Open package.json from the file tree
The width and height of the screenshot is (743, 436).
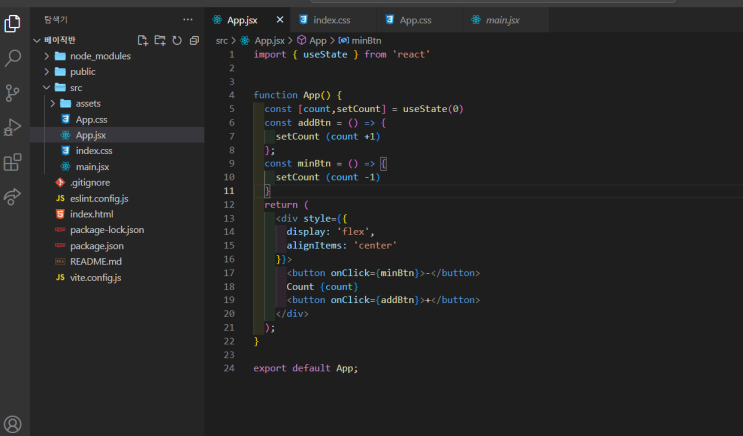coord(96,245)
